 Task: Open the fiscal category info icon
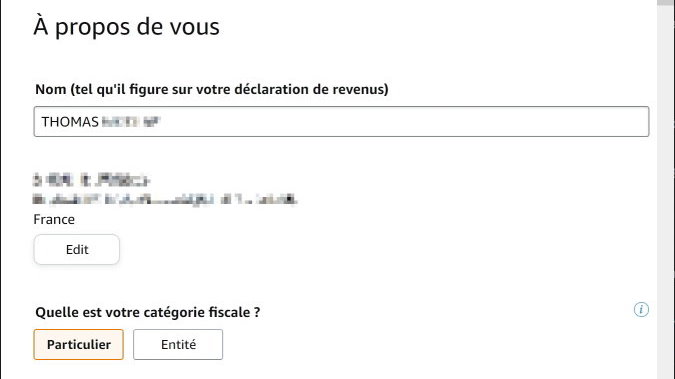pos(641,310)
